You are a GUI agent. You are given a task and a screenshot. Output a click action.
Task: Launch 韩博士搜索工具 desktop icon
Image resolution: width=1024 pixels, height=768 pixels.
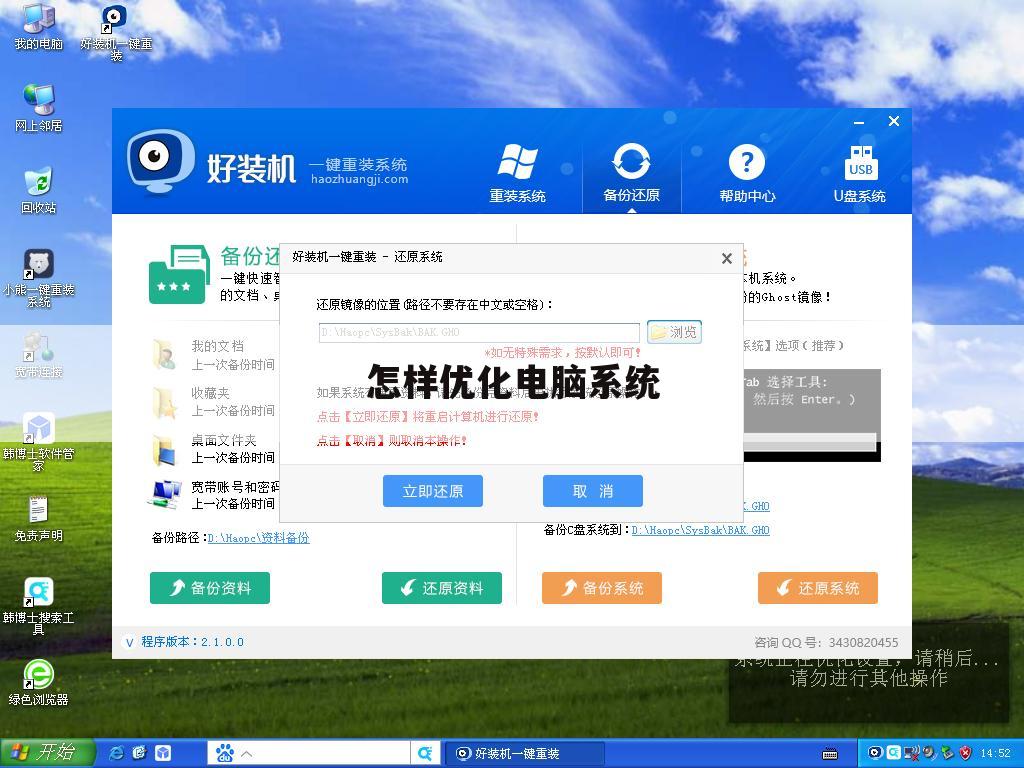coord(39,607)
